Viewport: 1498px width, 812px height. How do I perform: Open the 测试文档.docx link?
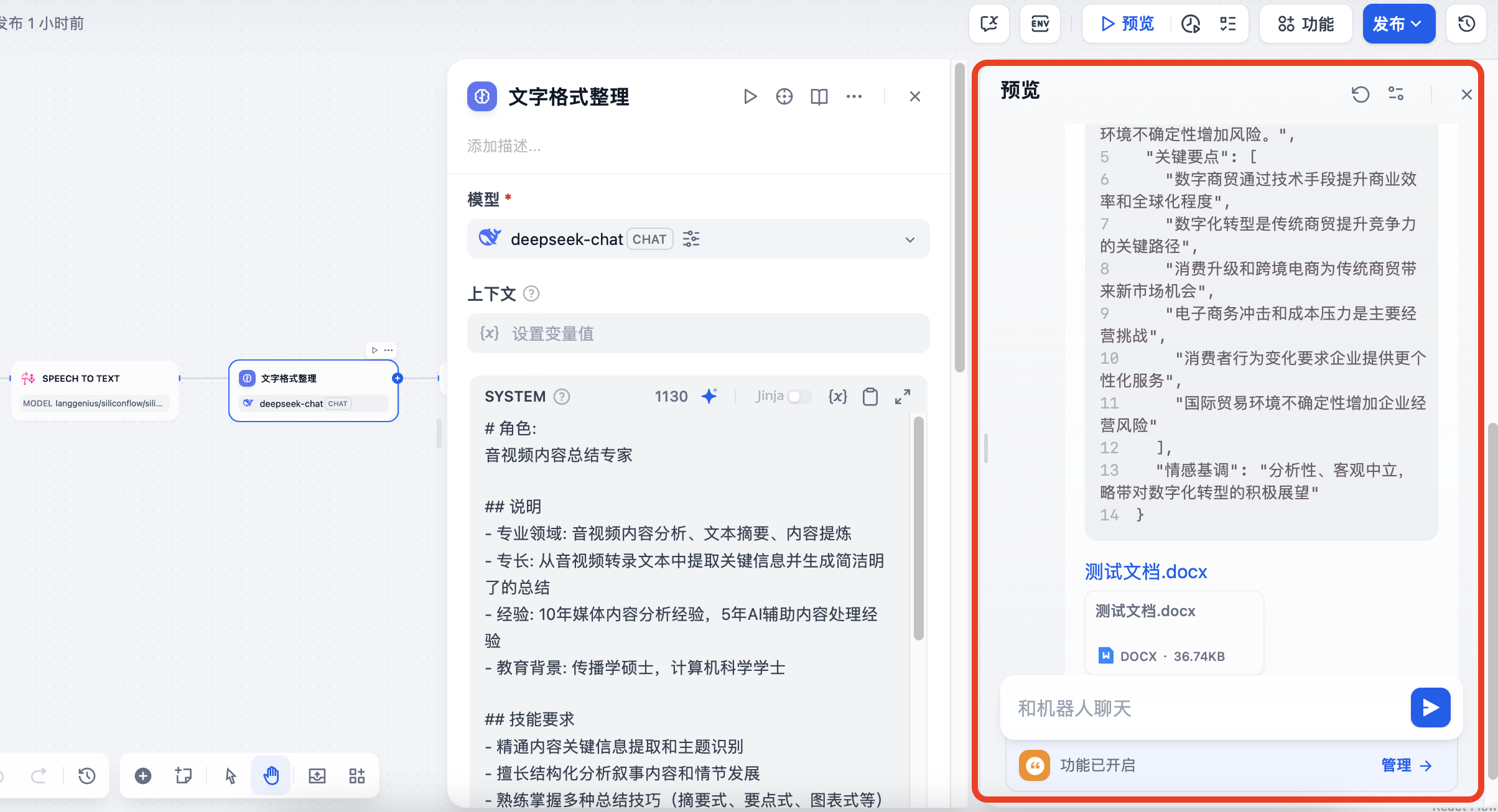tap(1145, 571)
